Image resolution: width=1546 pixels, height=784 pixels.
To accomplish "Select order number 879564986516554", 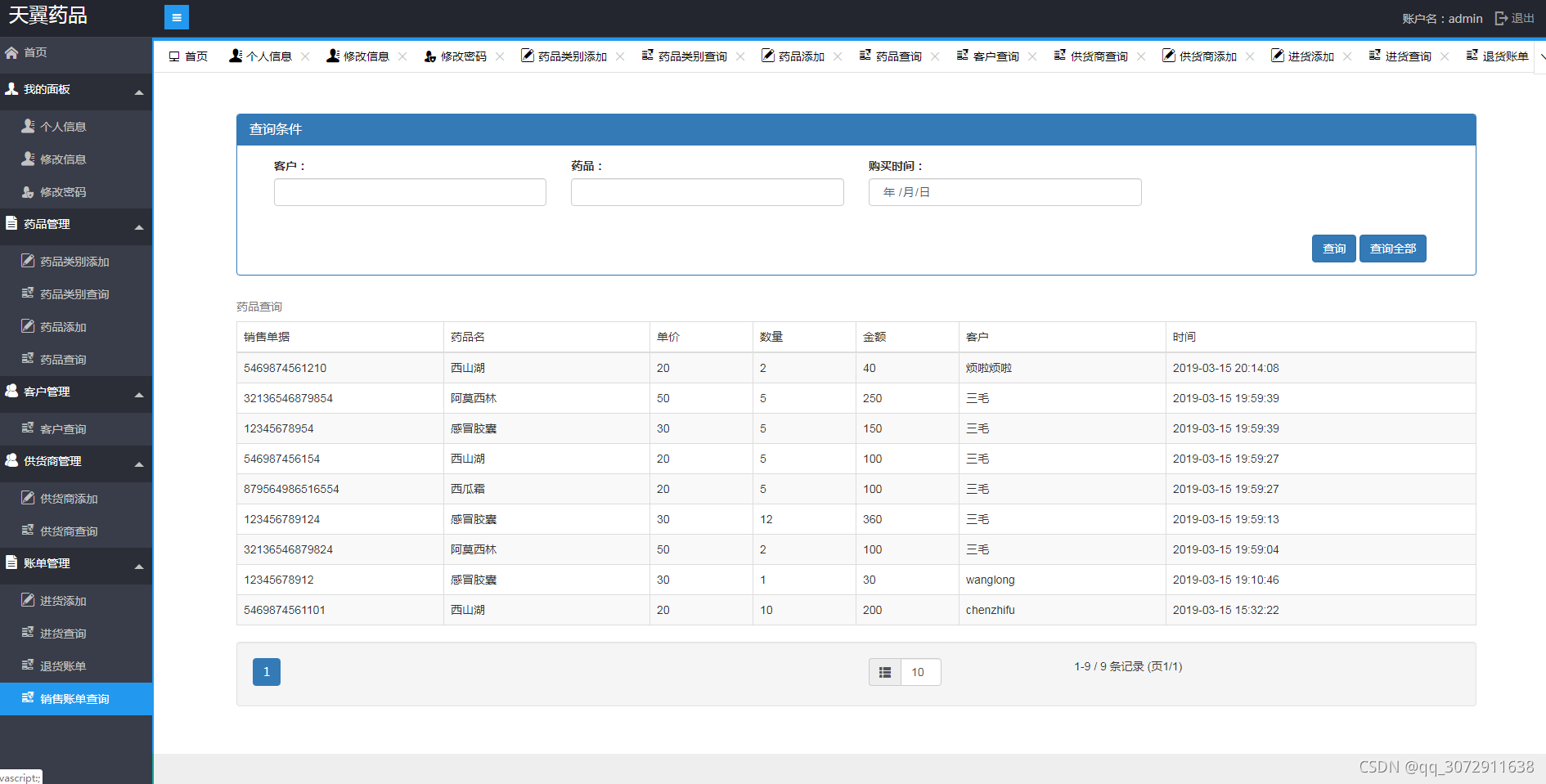I will click(x=291, y=489).
